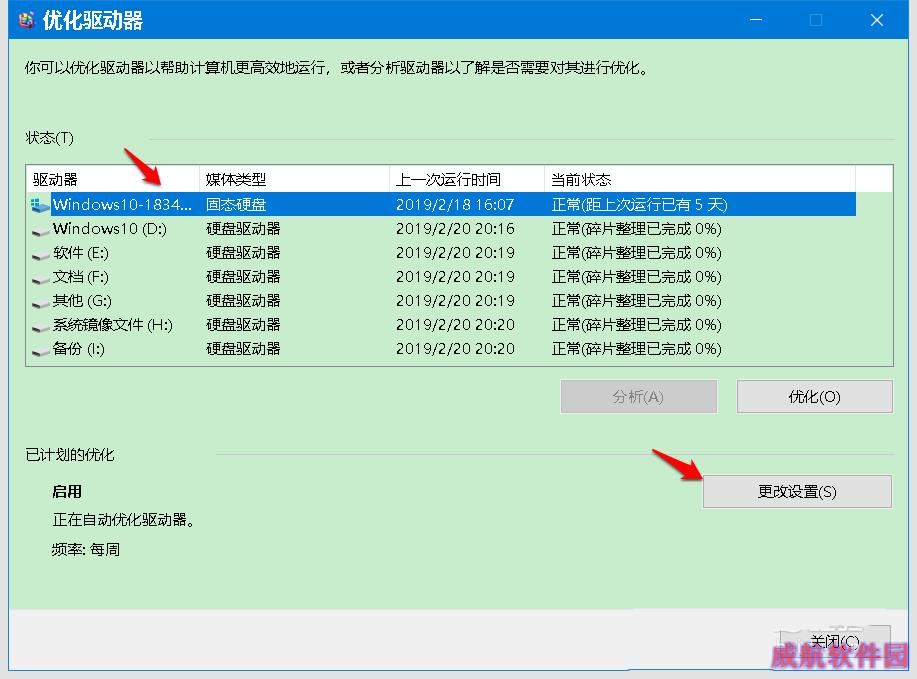Click the 备份 (I:) drive icon
This screenshot has height=679, width=917.
[x=40, y=350]
